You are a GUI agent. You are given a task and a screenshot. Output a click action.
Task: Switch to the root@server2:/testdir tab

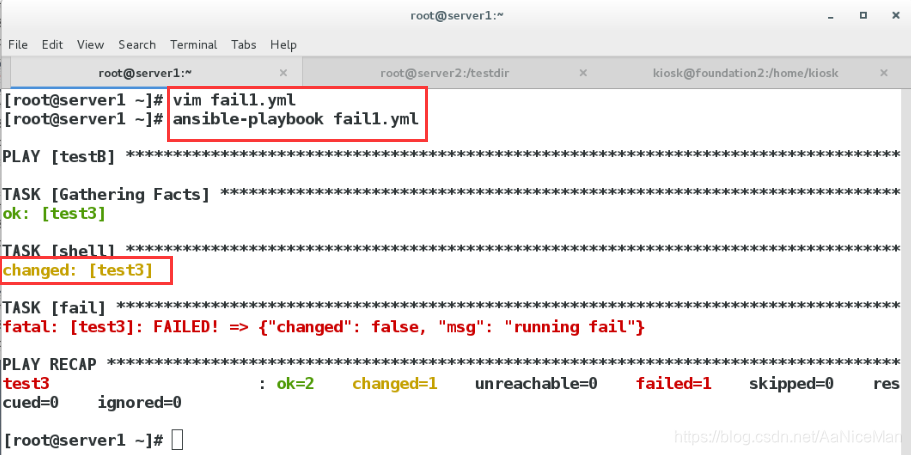(445, 73)
